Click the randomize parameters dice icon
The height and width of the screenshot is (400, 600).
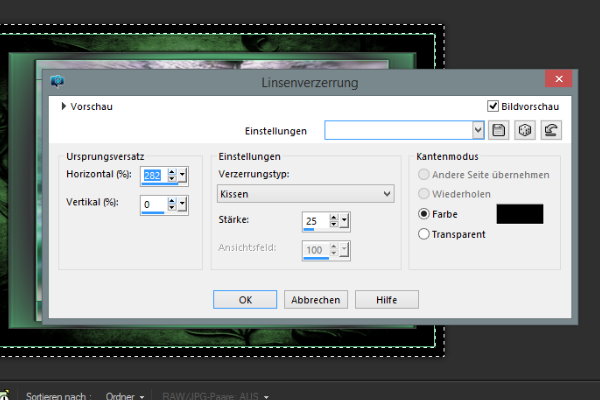click(x=525, y=130)
